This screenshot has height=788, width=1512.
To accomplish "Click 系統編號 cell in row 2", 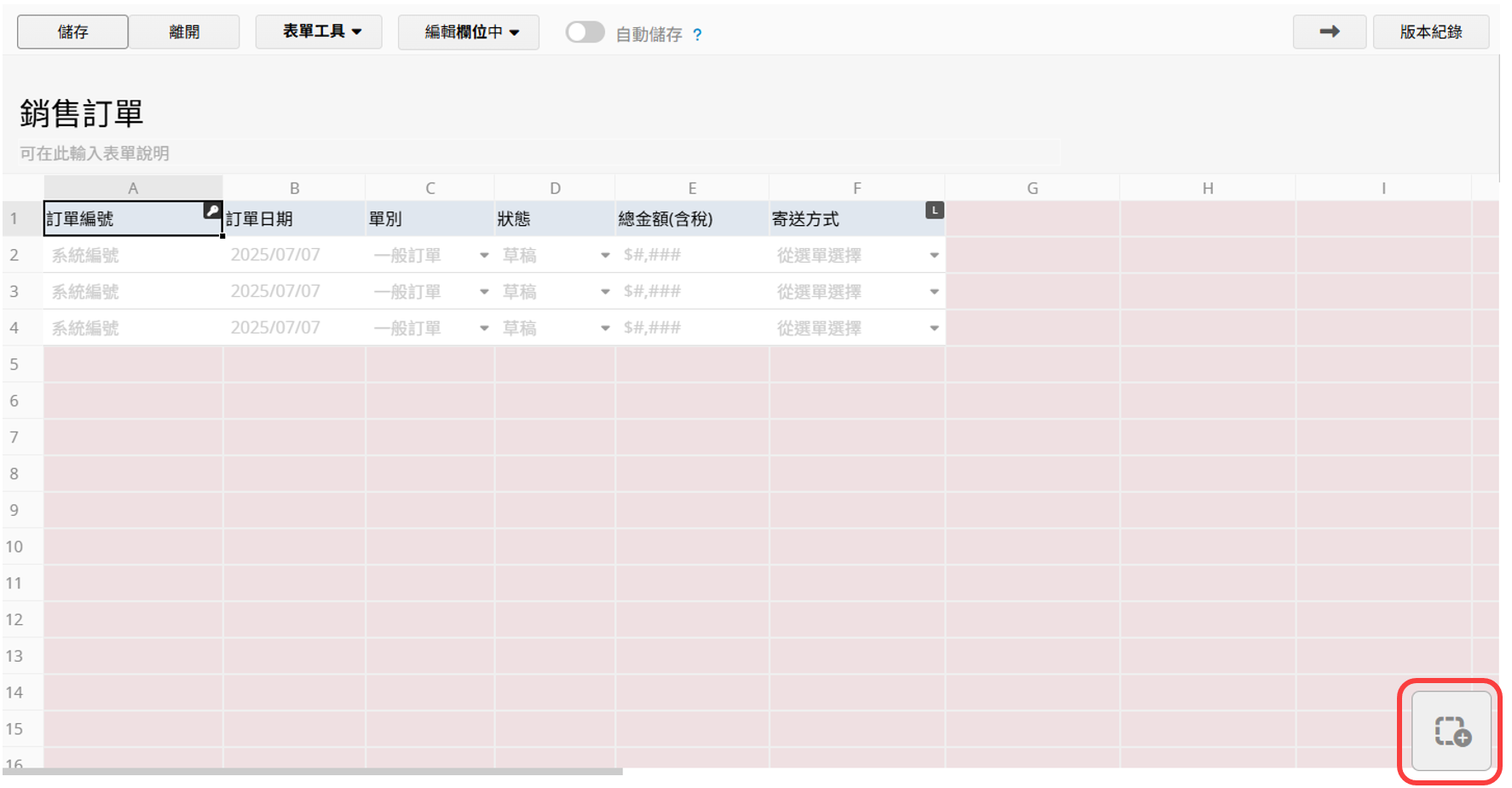I will 133,255.
